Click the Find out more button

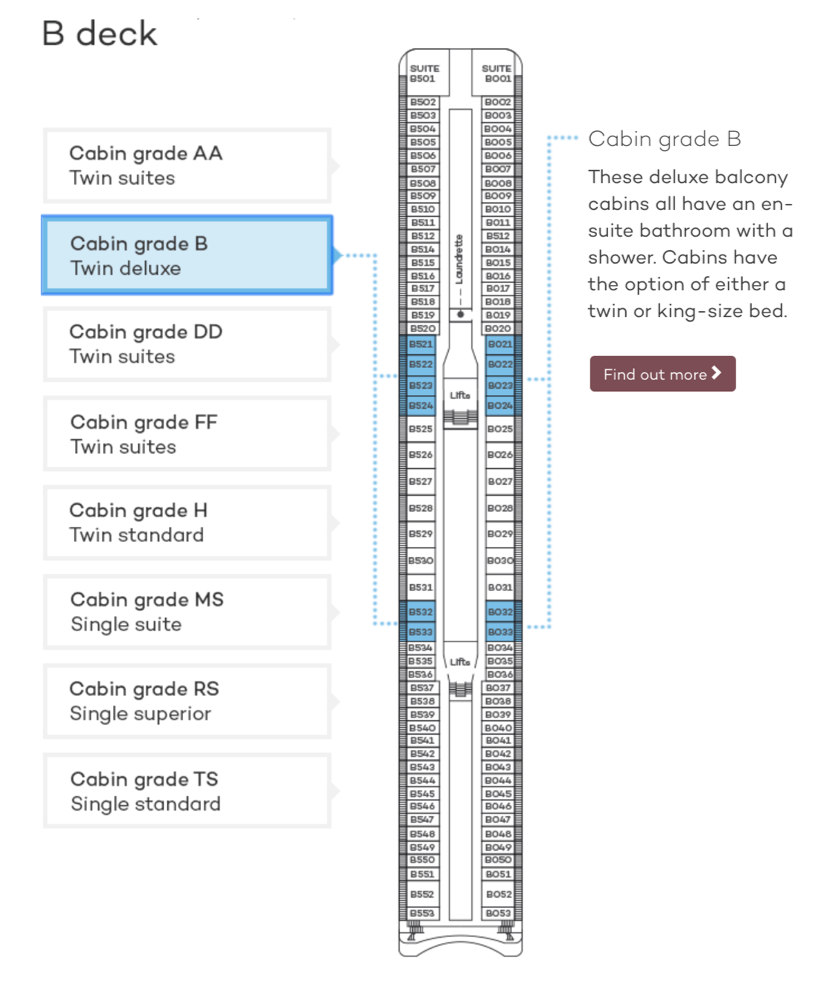pyautogui.click(x=663, y=374)
